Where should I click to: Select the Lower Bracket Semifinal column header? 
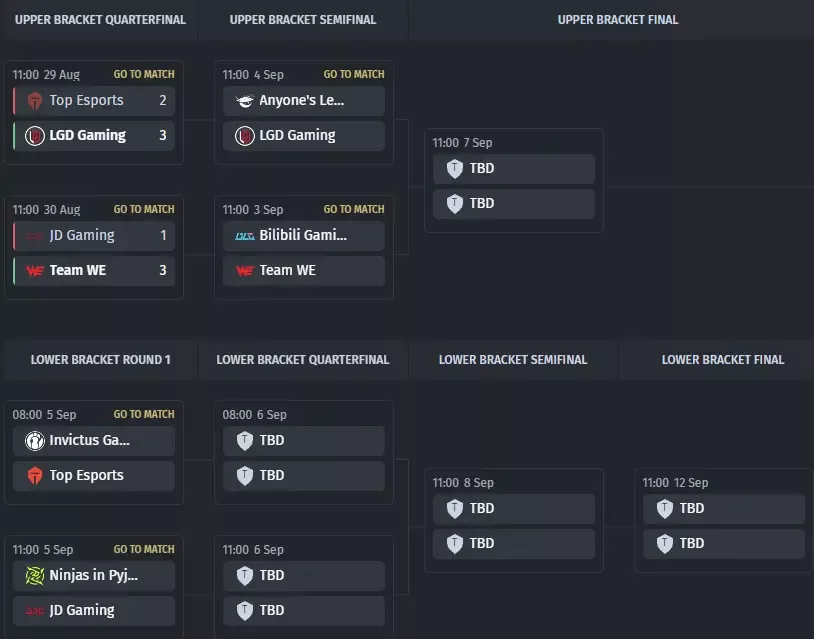pyautogui.click(x=513, y=360)
